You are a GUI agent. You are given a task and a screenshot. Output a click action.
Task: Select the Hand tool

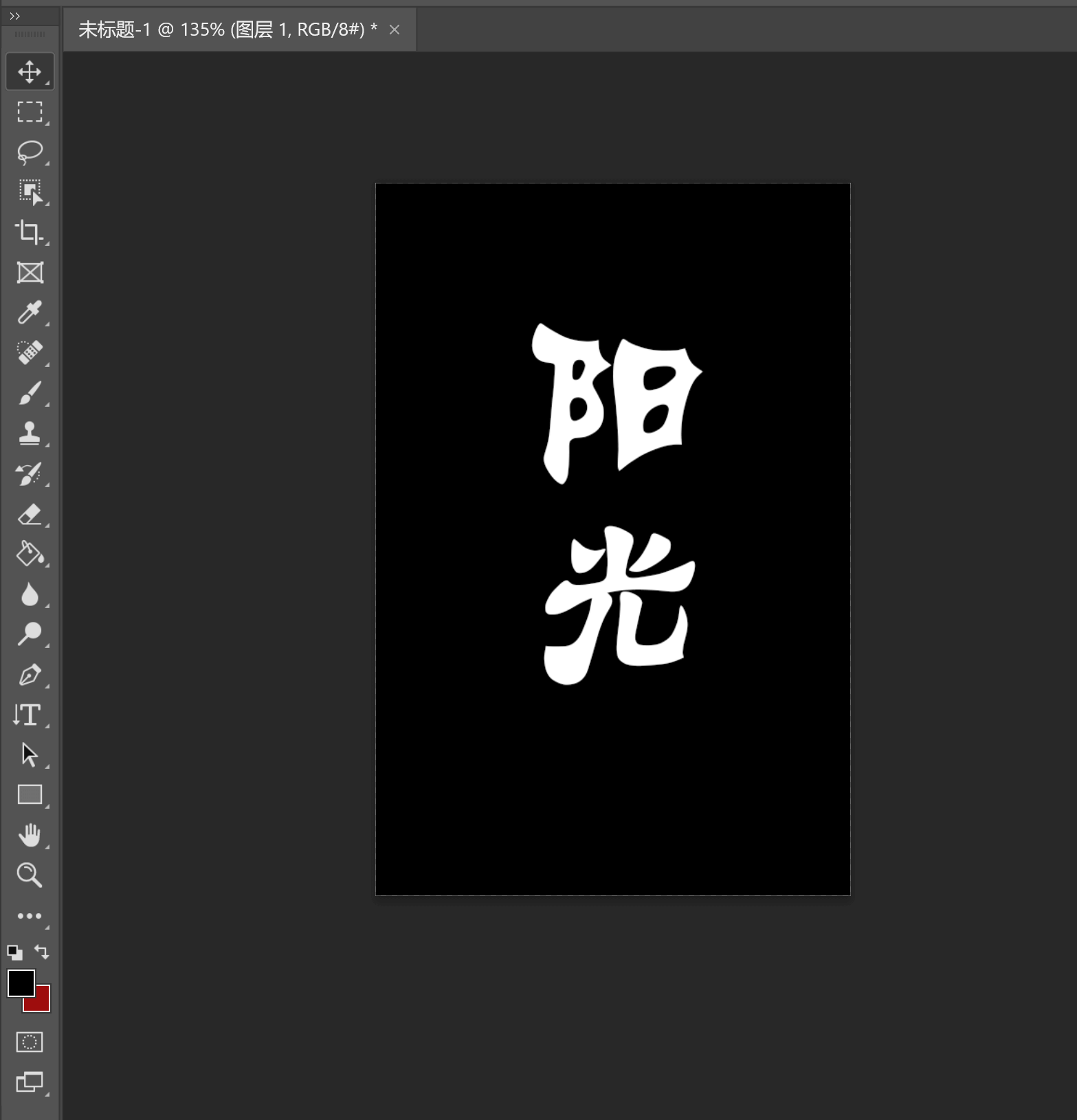point(30,835)
